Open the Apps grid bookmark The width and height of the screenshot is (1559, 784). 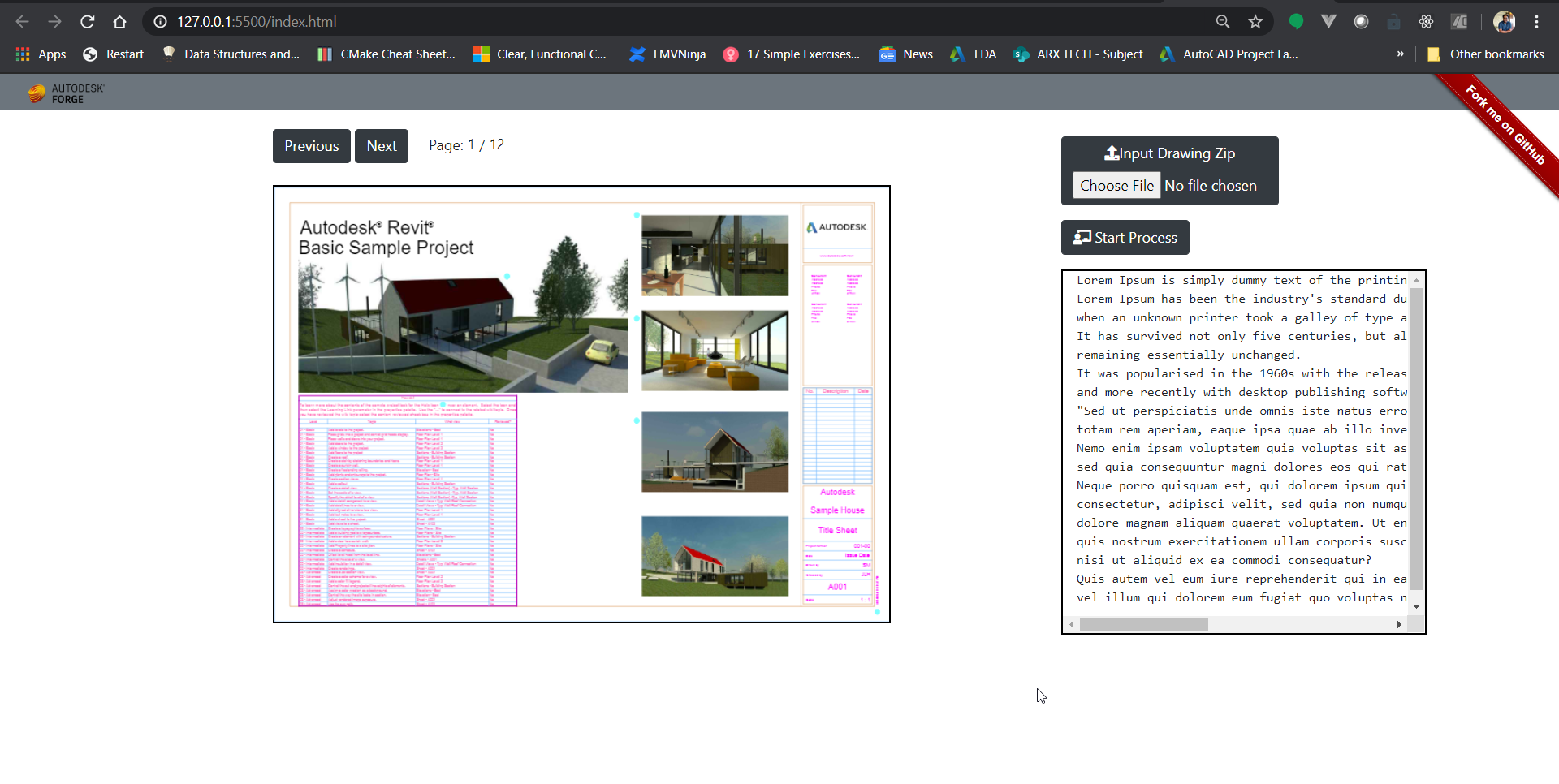pyautogui.click(x=41, y=54)
